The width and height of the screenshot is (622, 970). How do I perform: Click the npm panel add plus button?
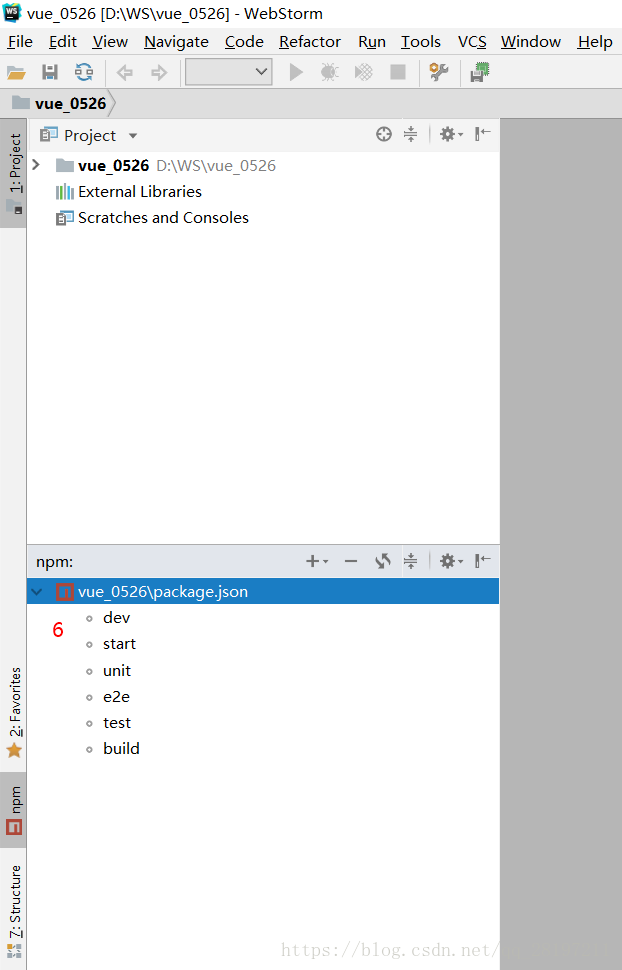[316, 561]
